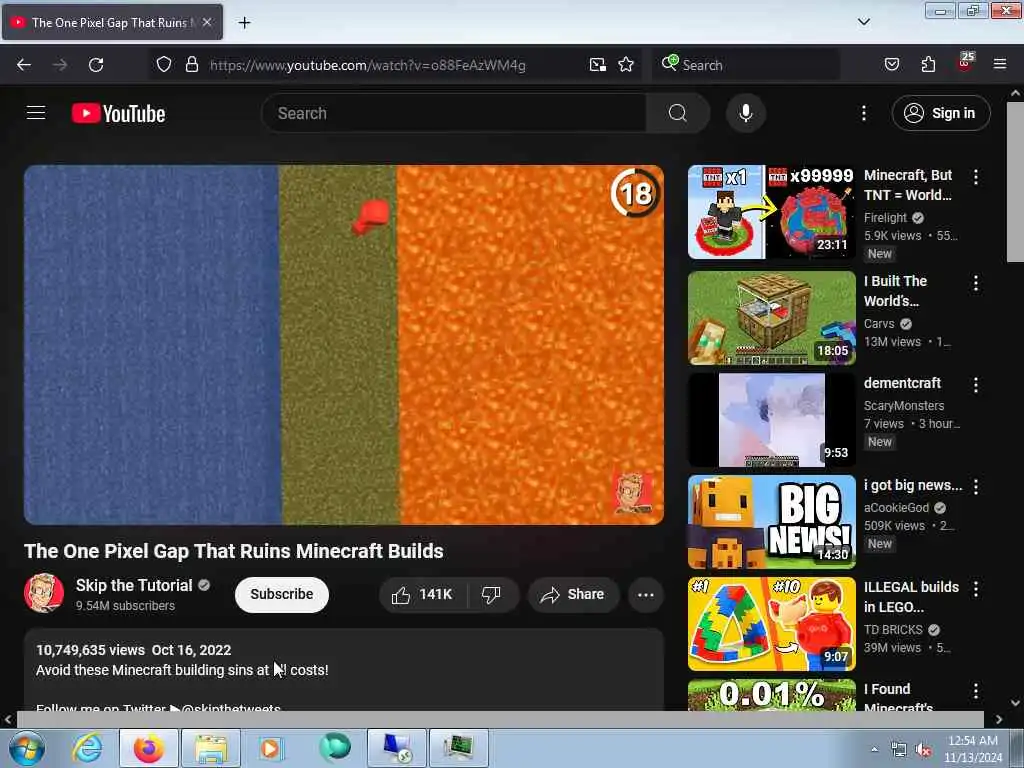
Task: Toggle picture-in-picture icon in address bar
Action: [x=597, y=65]
